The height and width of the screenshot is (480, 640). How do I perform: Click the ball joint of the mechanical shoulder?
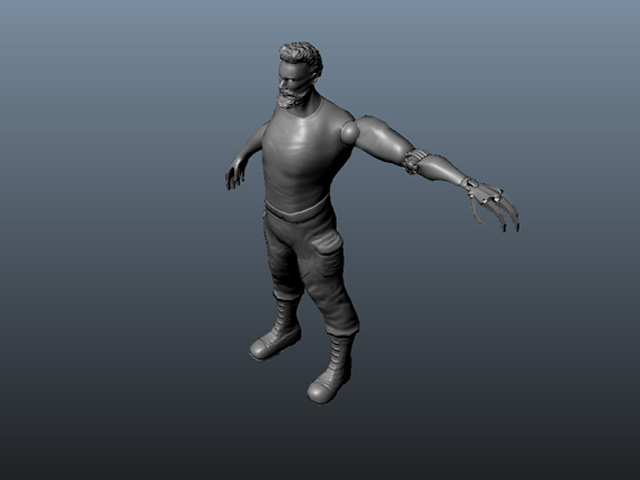349,130
